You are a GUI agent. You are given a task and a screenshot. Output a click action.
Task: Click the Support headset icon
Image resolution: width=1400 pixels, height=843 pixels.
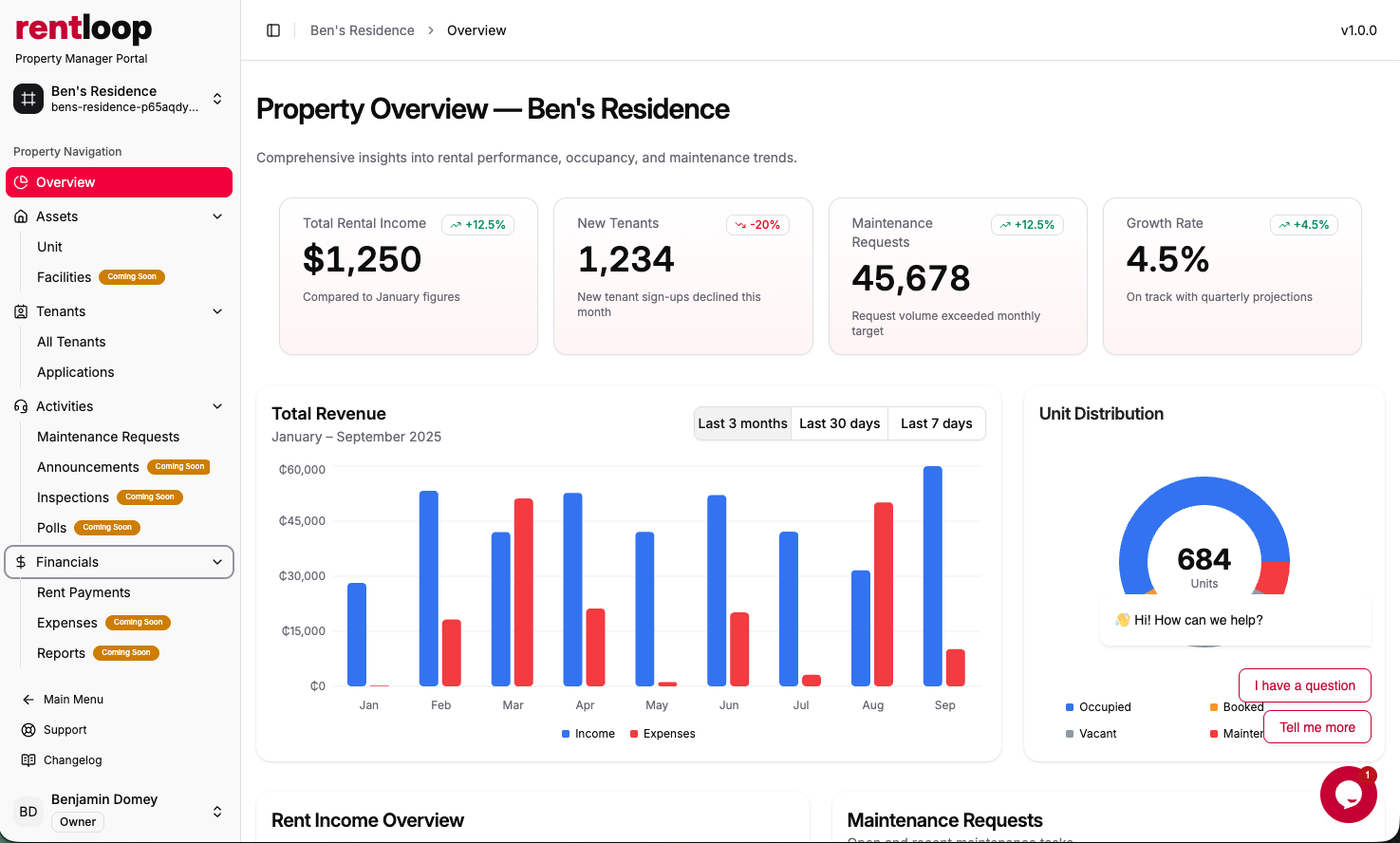coord(28,730)
